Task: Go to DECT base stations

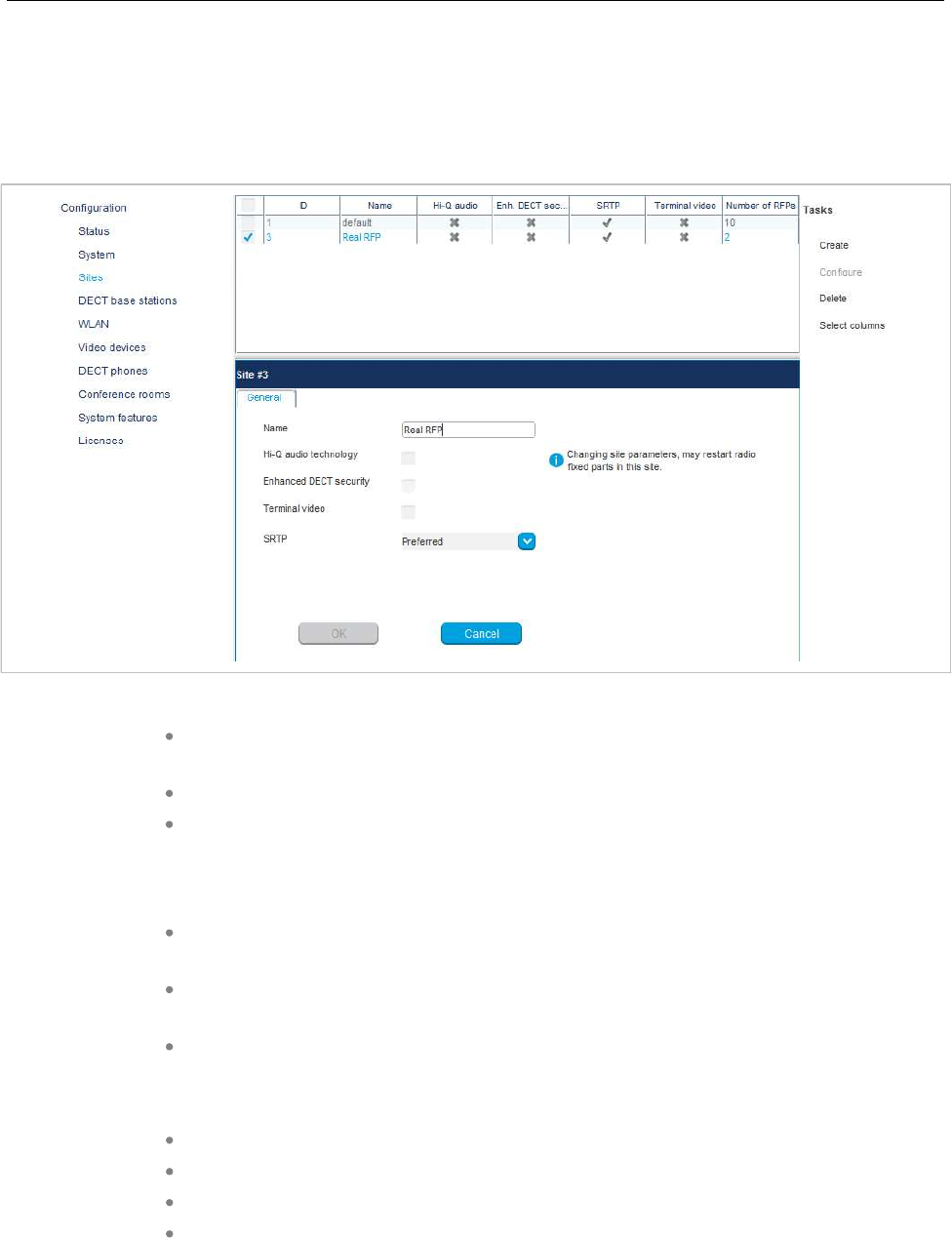Action: [128, 300]
